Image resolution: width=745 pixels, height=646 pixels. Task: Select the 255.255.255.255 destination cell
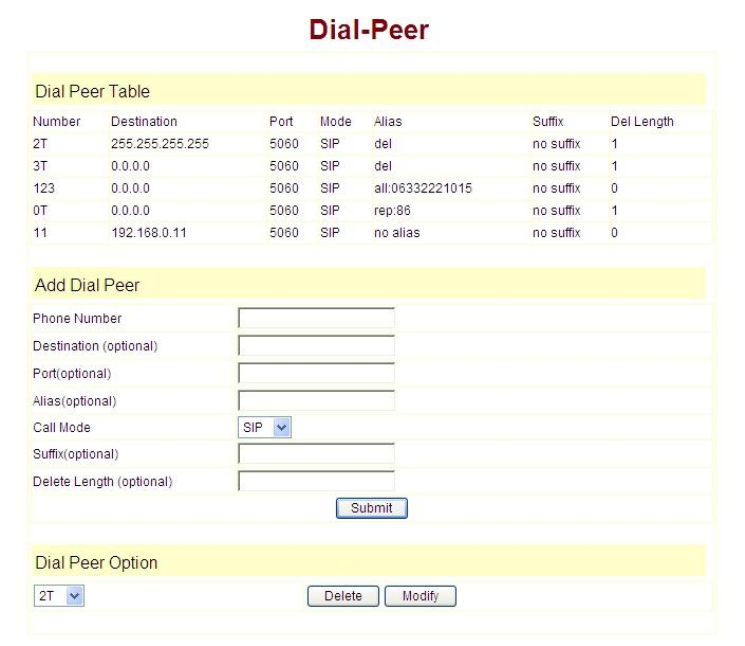[160, 143]
